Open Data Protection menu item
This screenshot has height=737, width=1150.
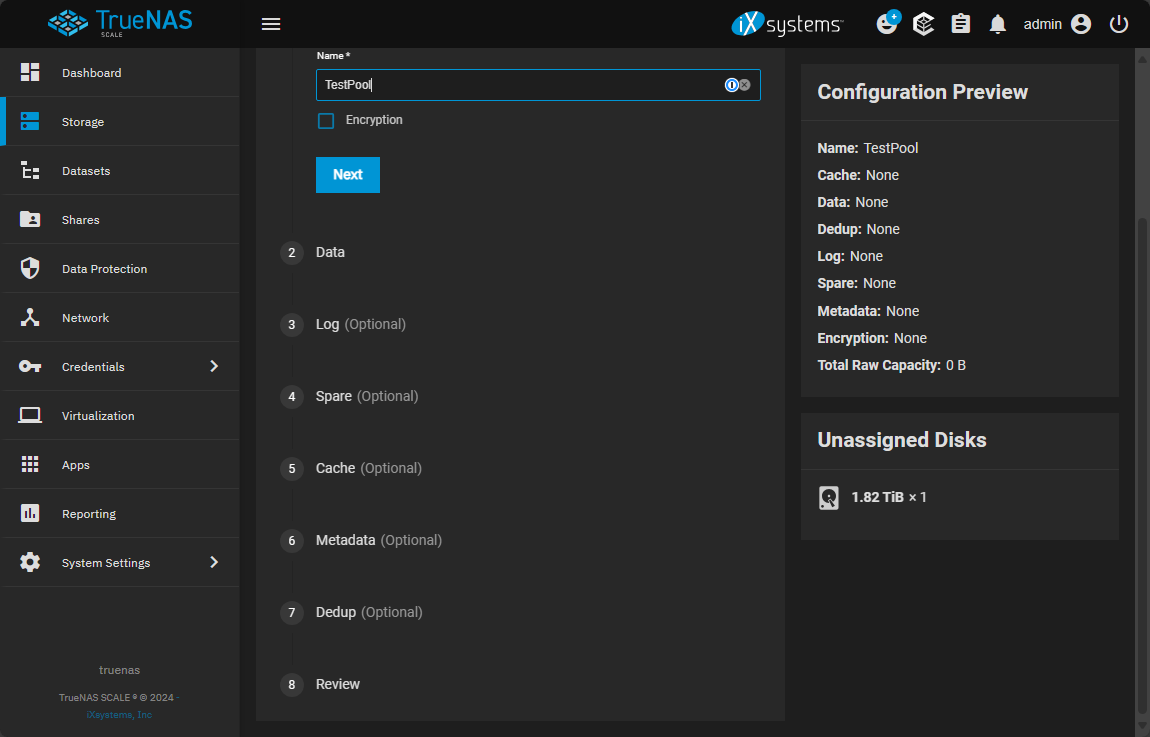(x=121, y=268)
